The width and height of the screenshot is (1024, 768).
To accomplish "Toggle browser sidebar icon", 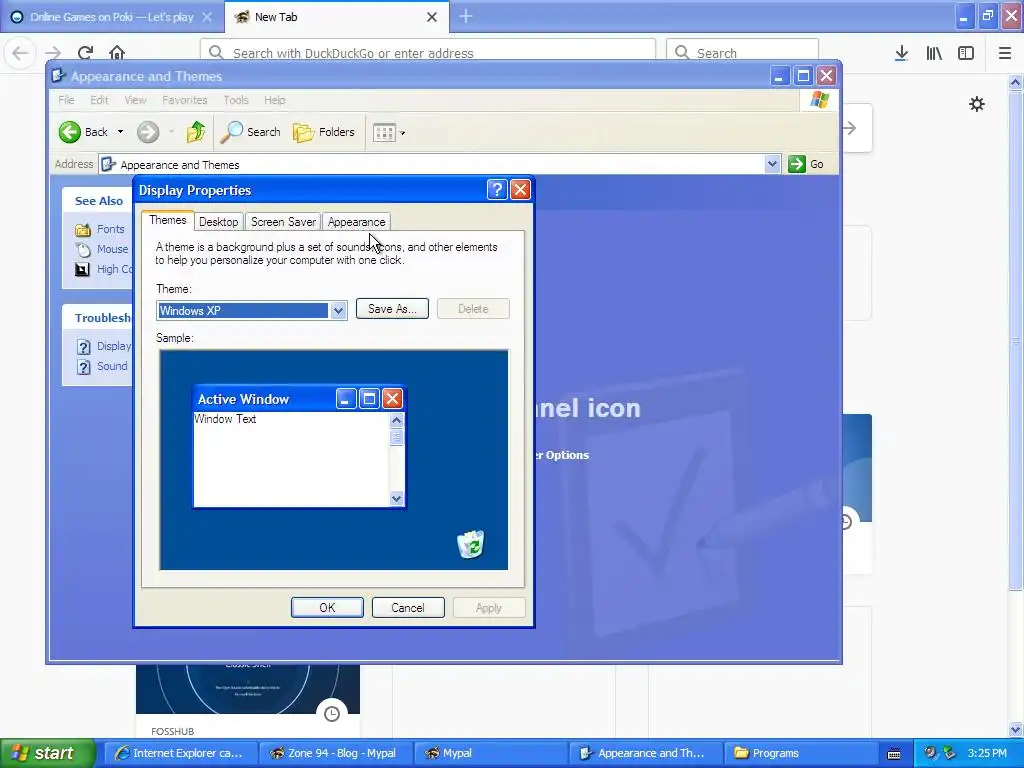I will point(966,53).
